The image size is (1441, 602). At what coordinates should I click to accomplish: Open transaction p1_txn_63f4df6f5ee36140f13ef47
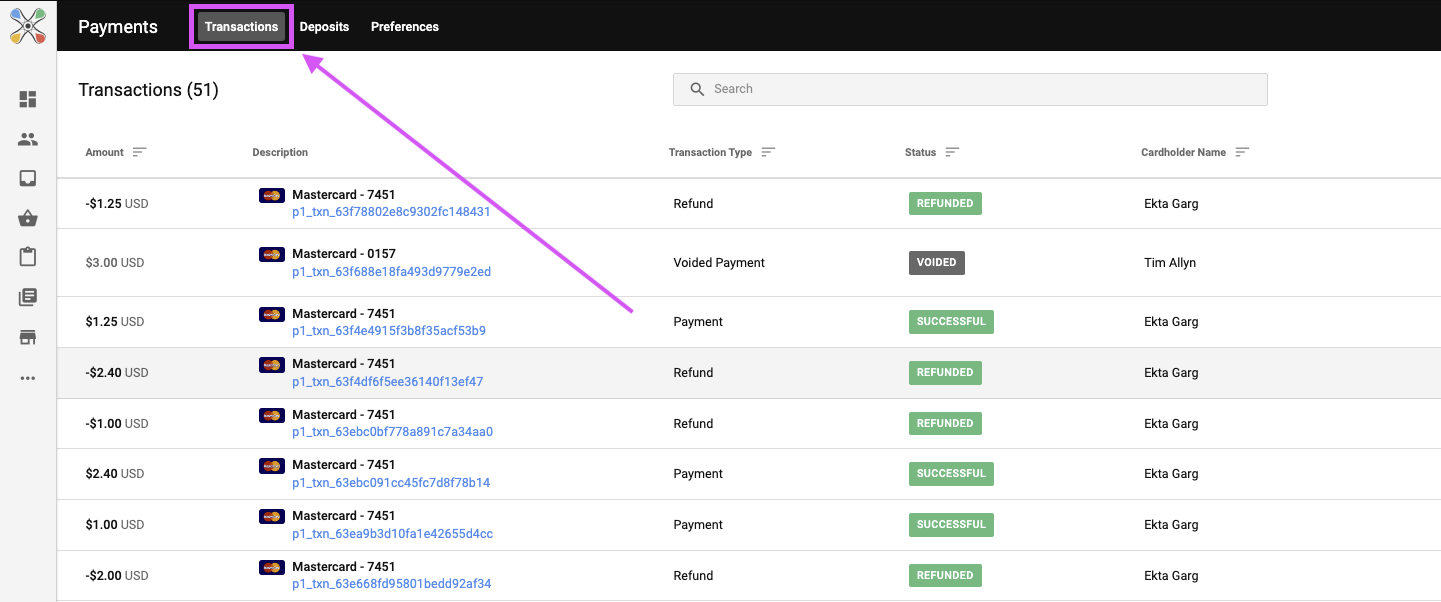(387, 382)
